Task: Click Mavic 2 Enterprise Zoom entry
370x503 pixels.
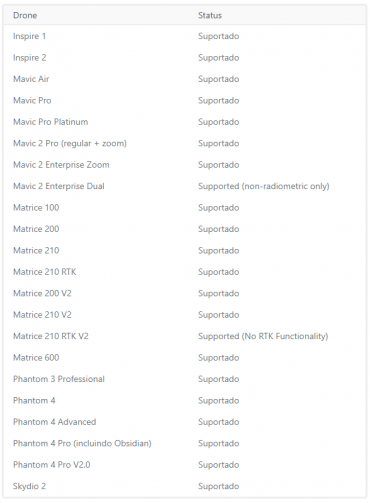Action: tap(61, 165)
